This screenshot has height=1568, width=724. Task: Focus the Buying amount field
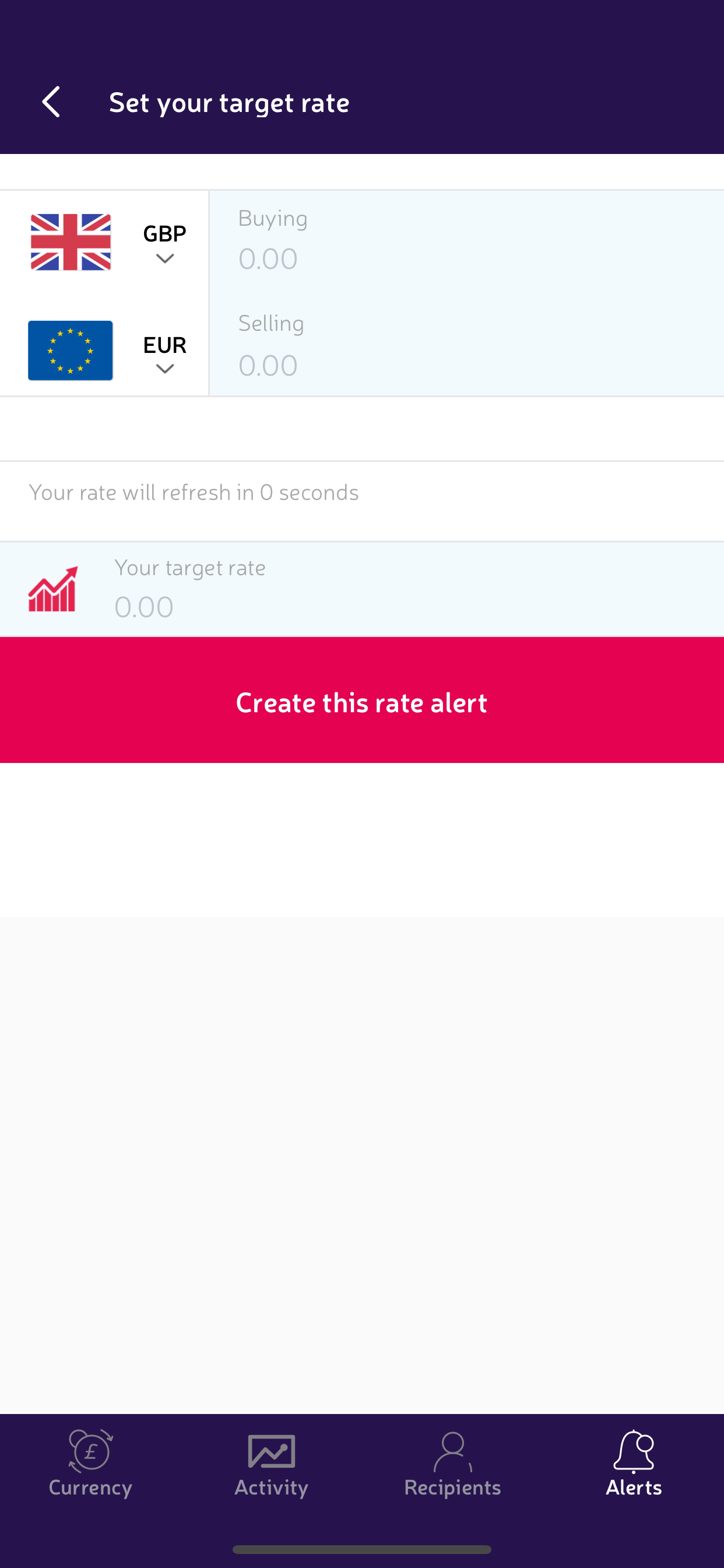click(466, 258)
